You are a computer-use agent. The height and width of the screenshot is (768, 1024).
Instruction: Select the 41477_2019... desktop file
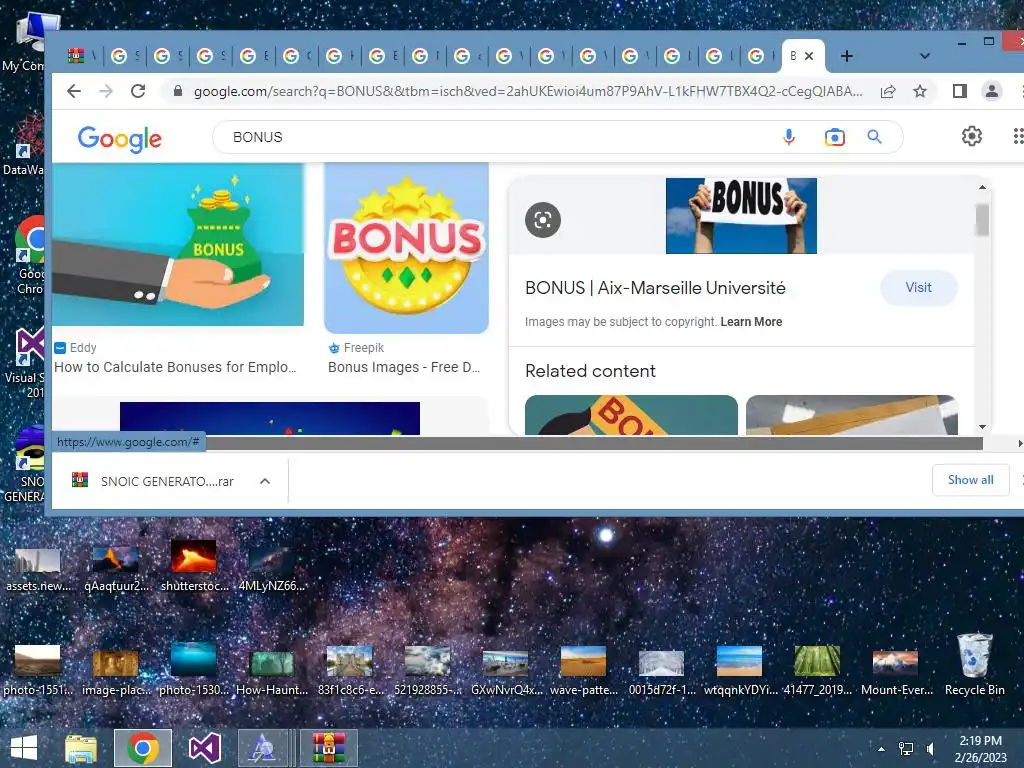pyautogui.click(x=818, y=671)
